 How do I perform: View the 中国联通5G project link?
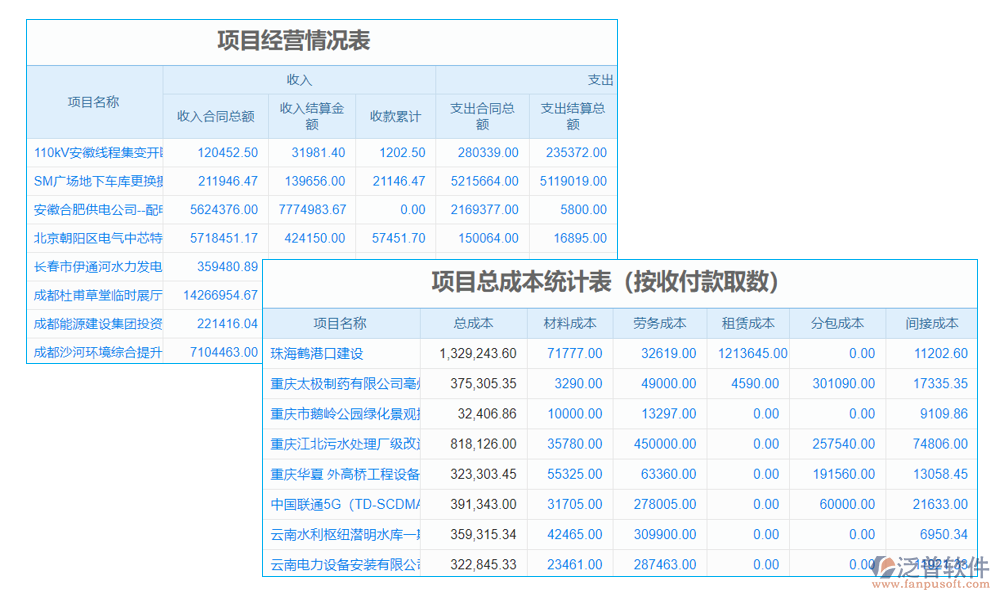point(330,504)
